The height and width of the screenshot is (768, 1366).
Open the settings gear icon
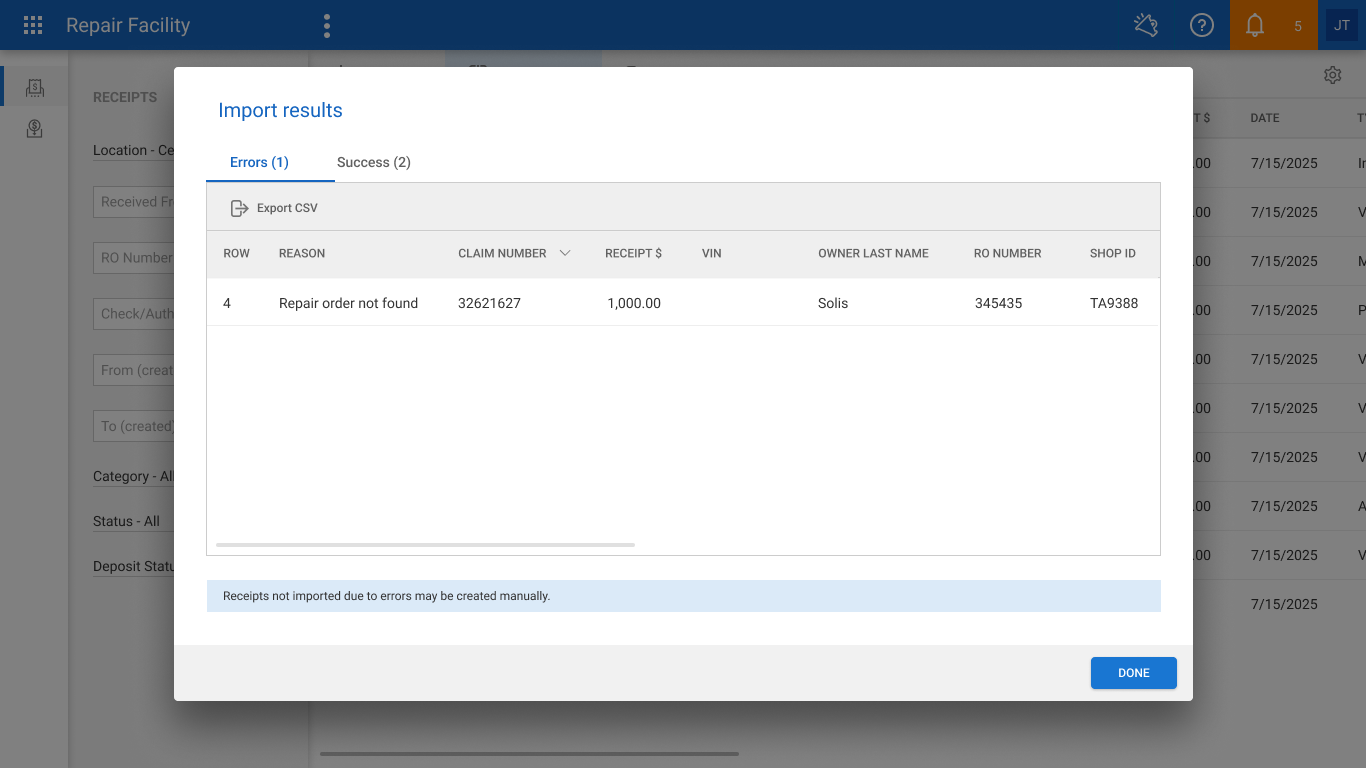click(1332, 75)
